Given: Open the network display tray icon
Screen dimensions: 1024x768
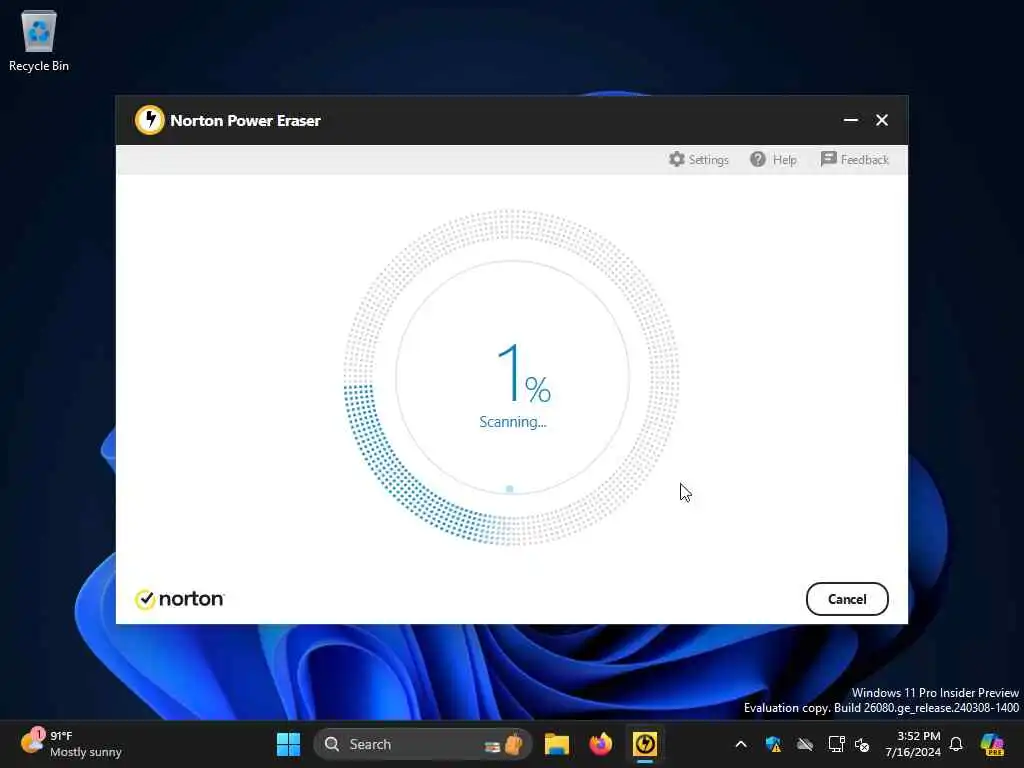Looking at the screenshot, I should 836,744.
